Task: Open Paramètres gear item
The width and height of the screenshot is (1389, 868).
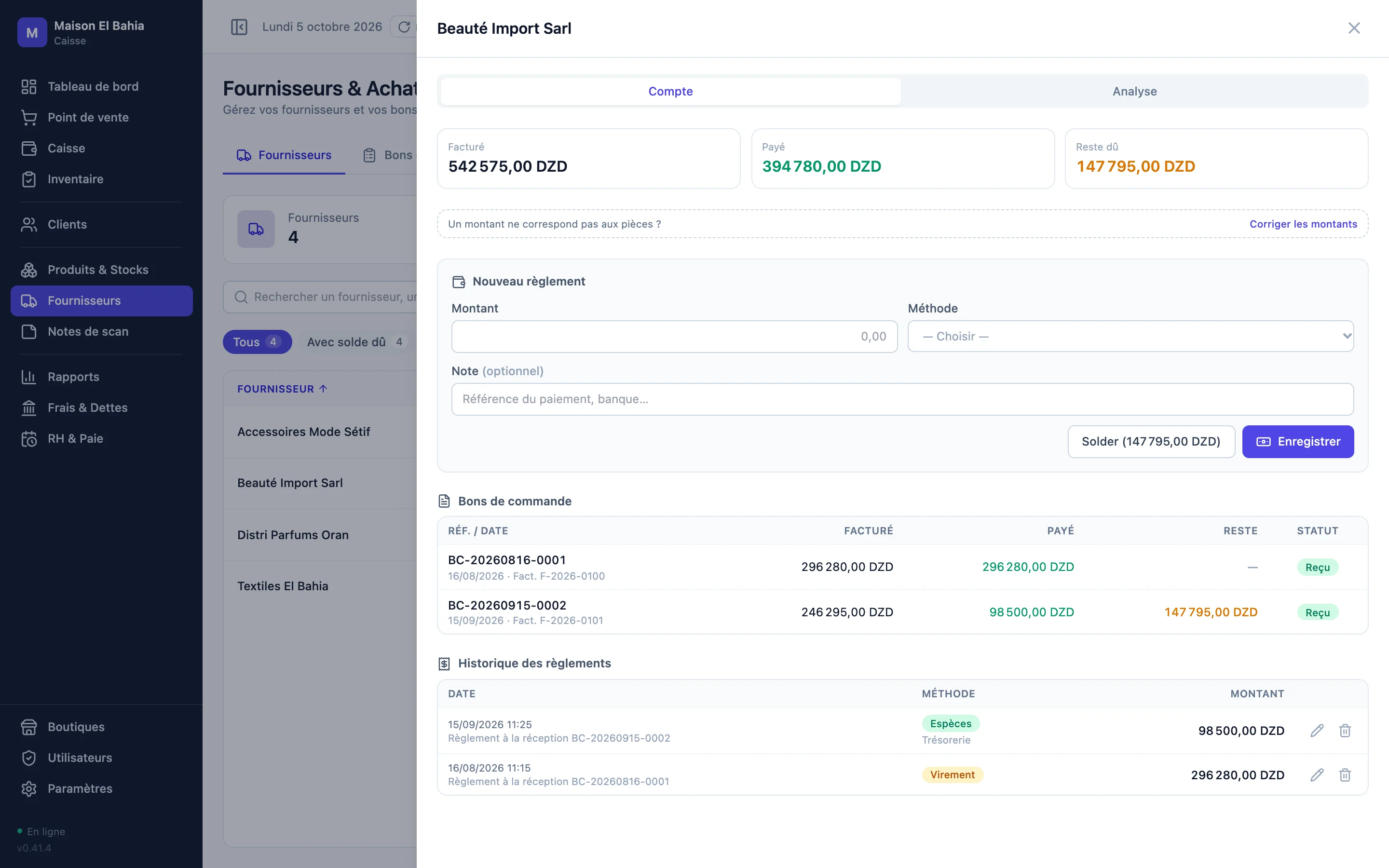Action: pyautogui.click(x=102, y=789)
